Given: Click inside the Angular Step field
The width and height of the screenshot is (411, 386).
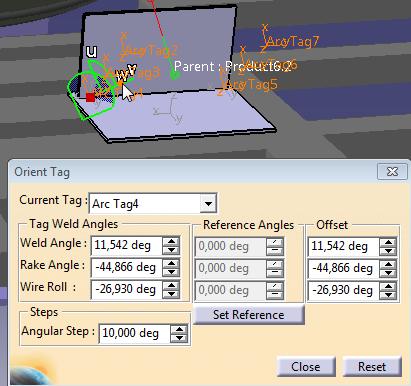Looking at the screenshot, I should pos(134,333).
